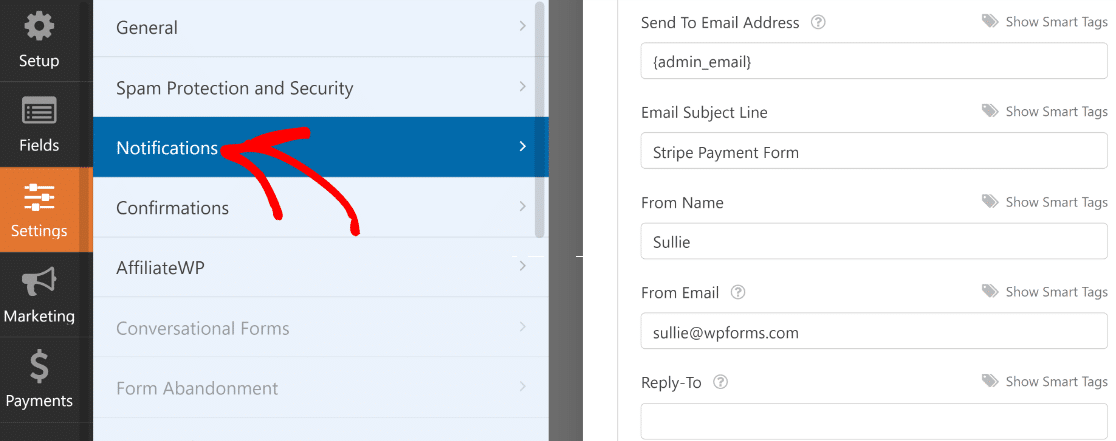Expand the Confirmations chevron arrow
1116x441 pixels.
pos(522,207)
